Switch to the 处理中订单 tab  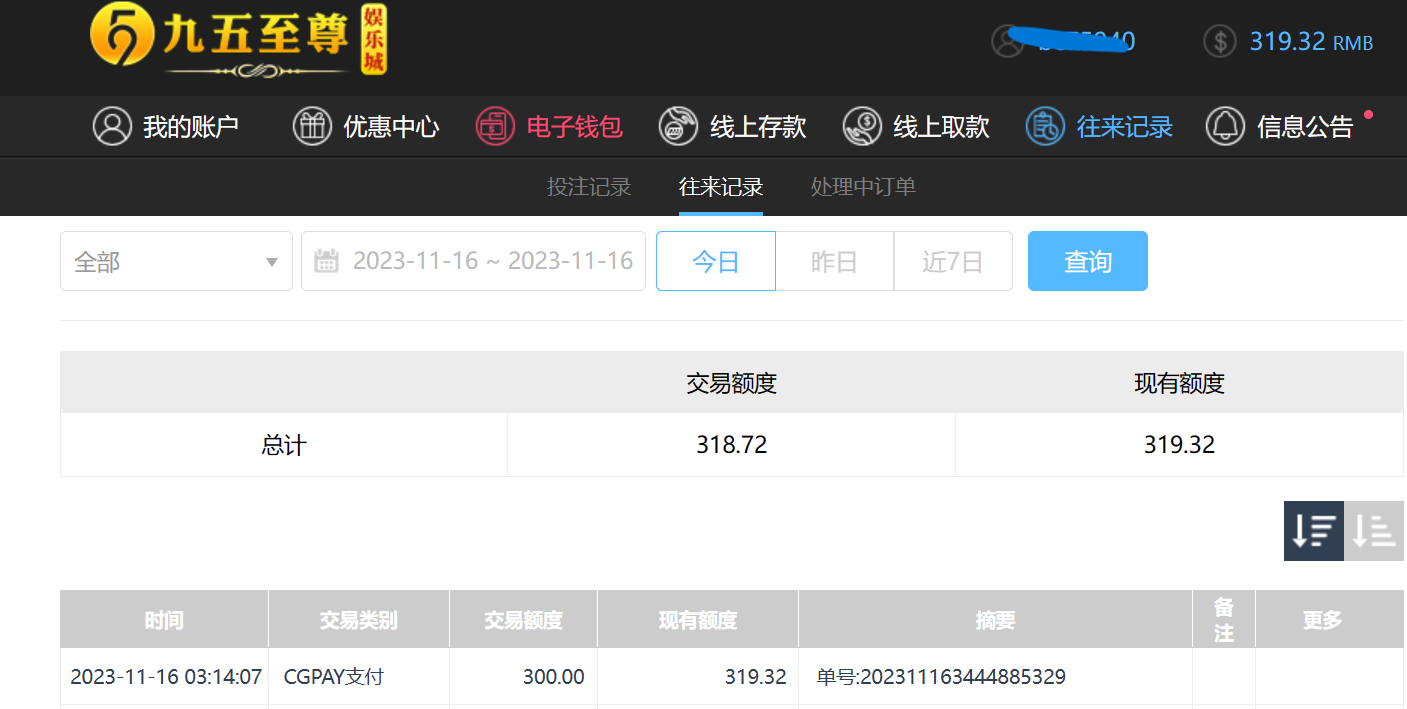tap(863, 186)
